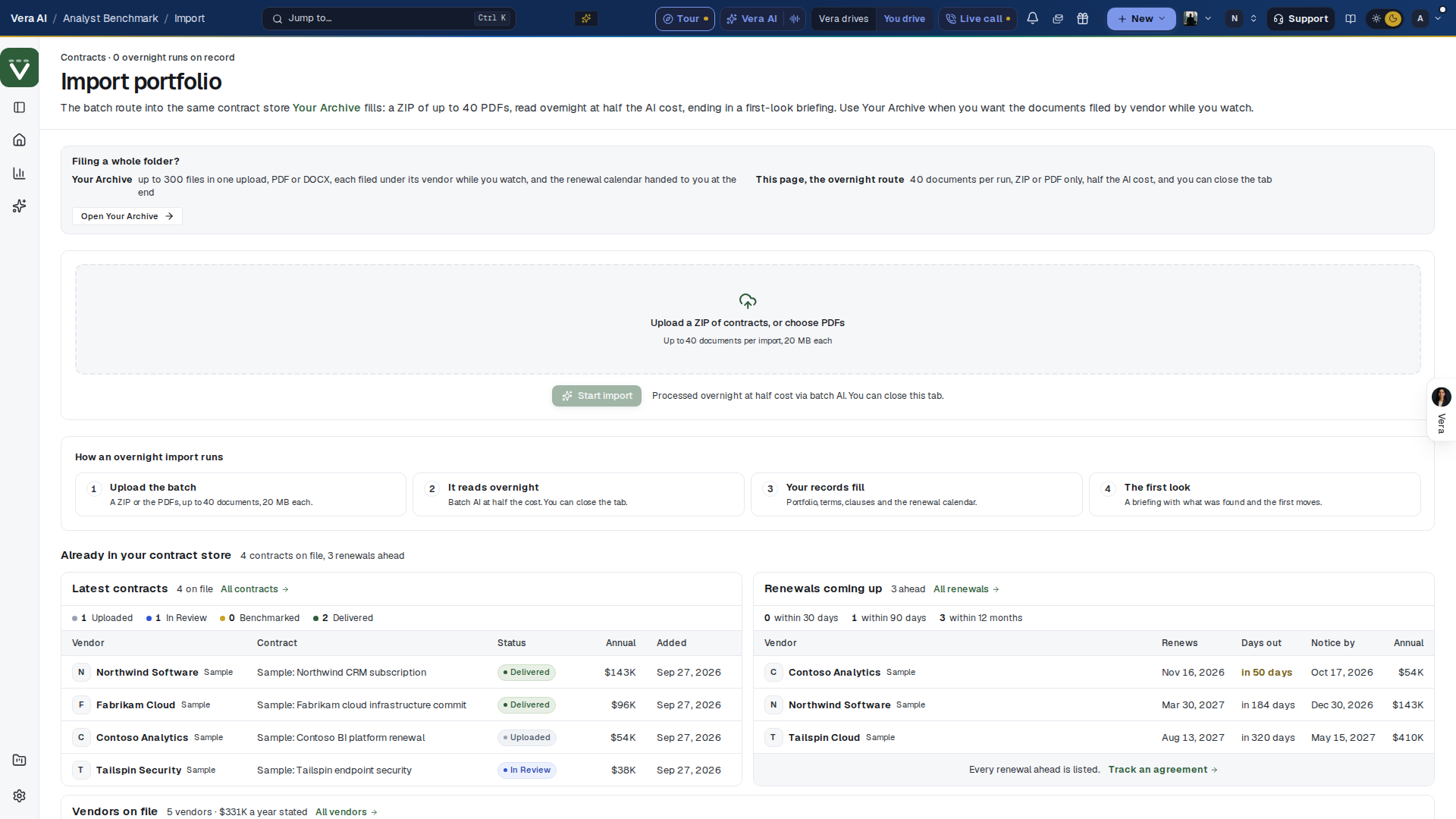Click the Open Your Archive button
Screen dimensions: 1456x819
coord(127,216)
